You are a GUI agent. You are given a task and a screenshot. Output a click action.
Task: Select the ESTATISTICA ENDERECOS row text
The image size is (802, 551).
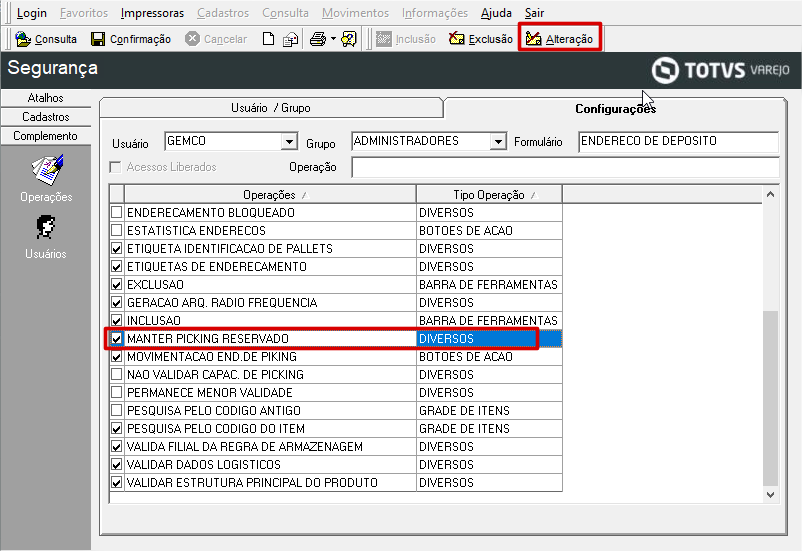tap(196, 230)
